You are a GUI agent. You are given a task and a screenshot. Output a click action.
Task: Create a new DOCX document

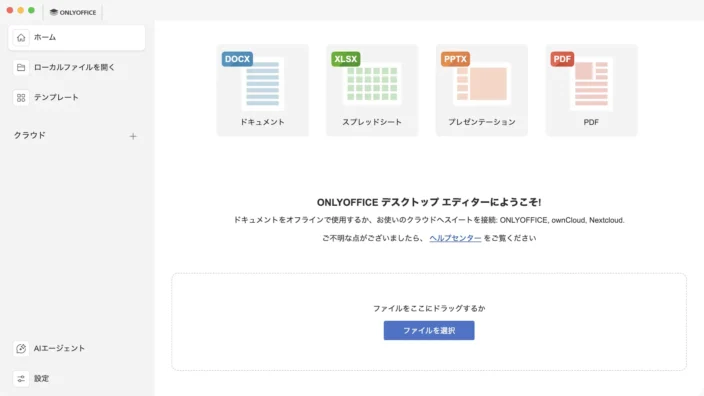point(263,90)
